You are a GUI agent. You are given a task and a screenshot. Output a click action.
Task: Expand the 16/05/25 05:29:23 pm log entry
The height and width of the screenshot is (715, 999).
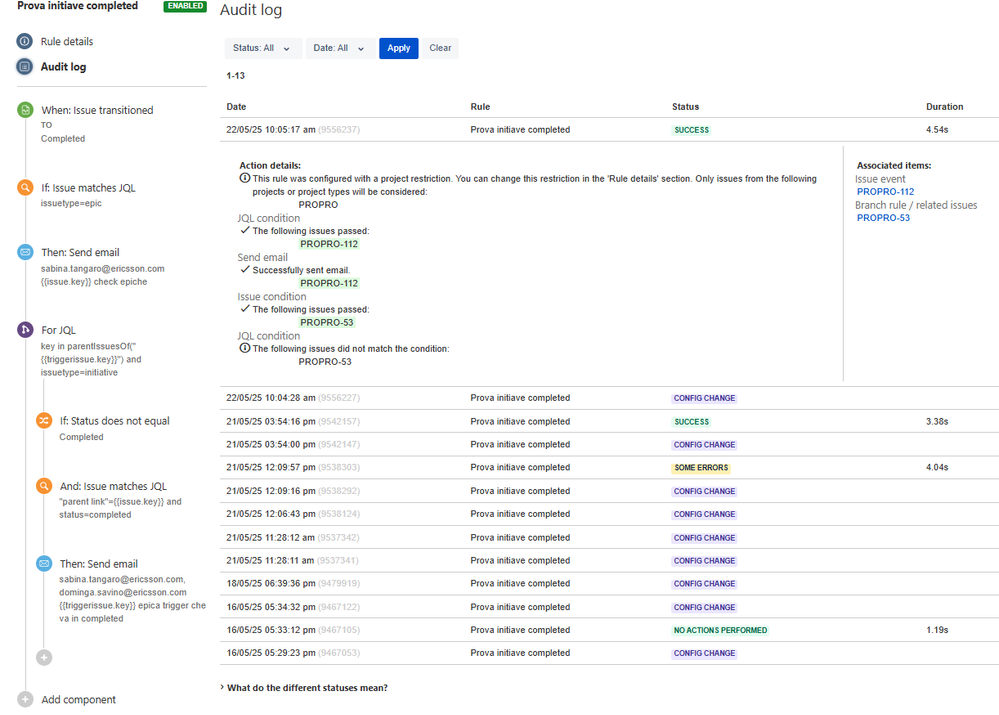click(x=609, y=653)
